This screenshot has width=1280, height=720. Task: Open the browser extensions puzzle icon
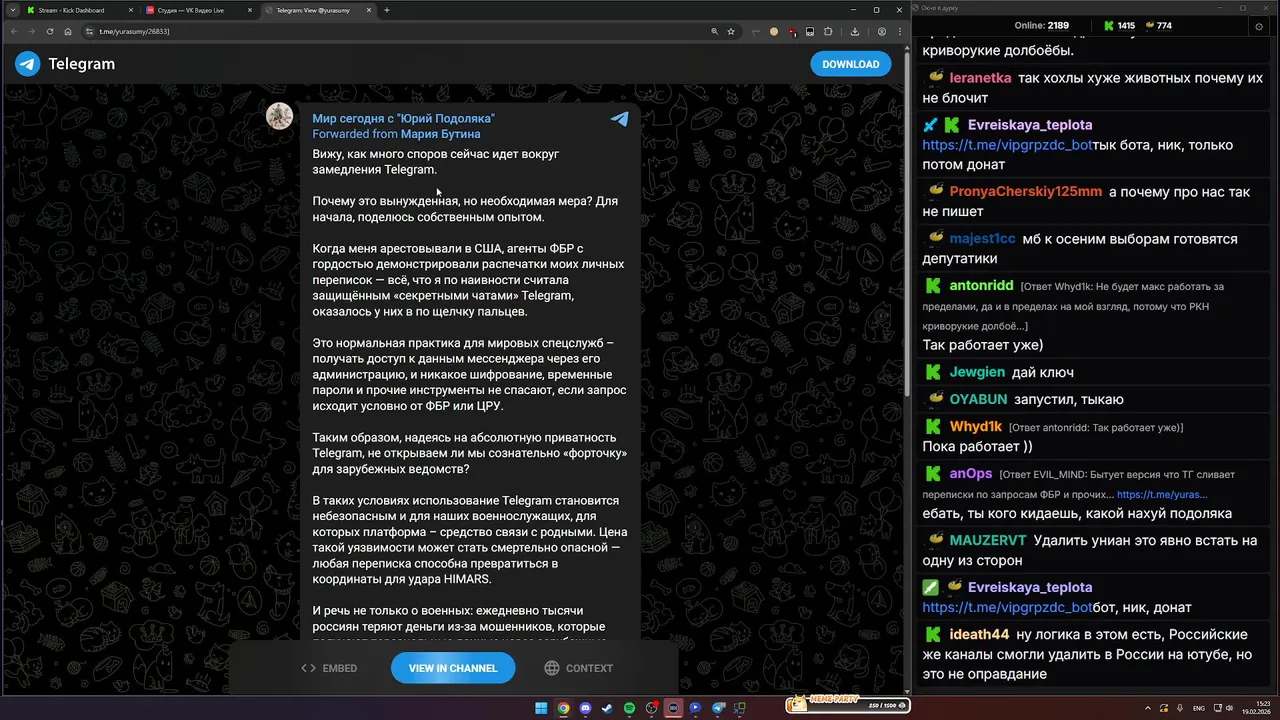point(827,31)
